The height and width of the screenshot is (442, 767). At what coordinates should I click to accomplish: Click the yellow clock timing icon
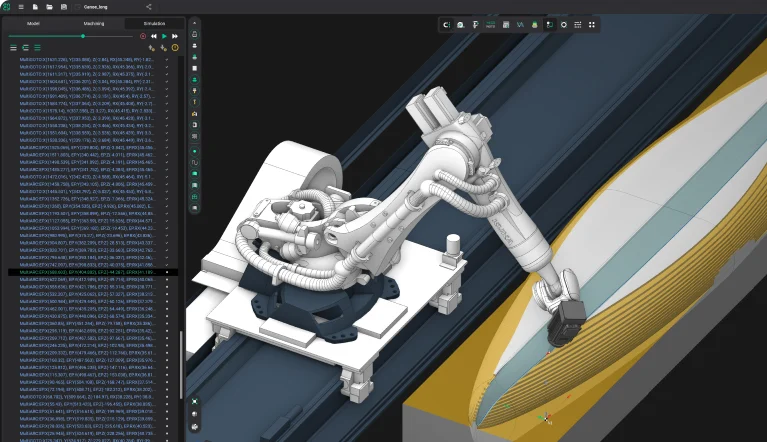175,47
